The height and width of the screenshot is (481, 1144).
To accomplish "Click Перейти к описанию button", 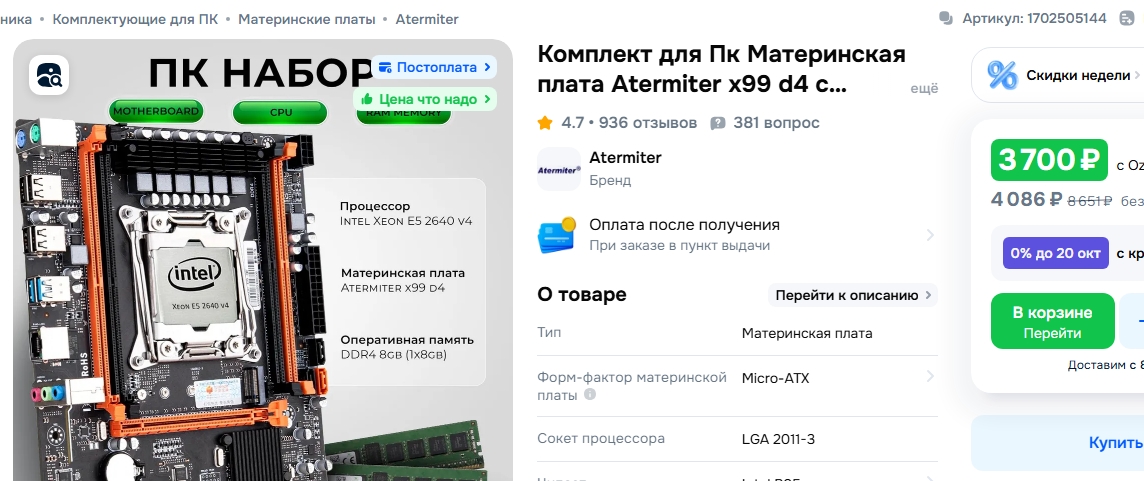I will (x=853, y=296).
